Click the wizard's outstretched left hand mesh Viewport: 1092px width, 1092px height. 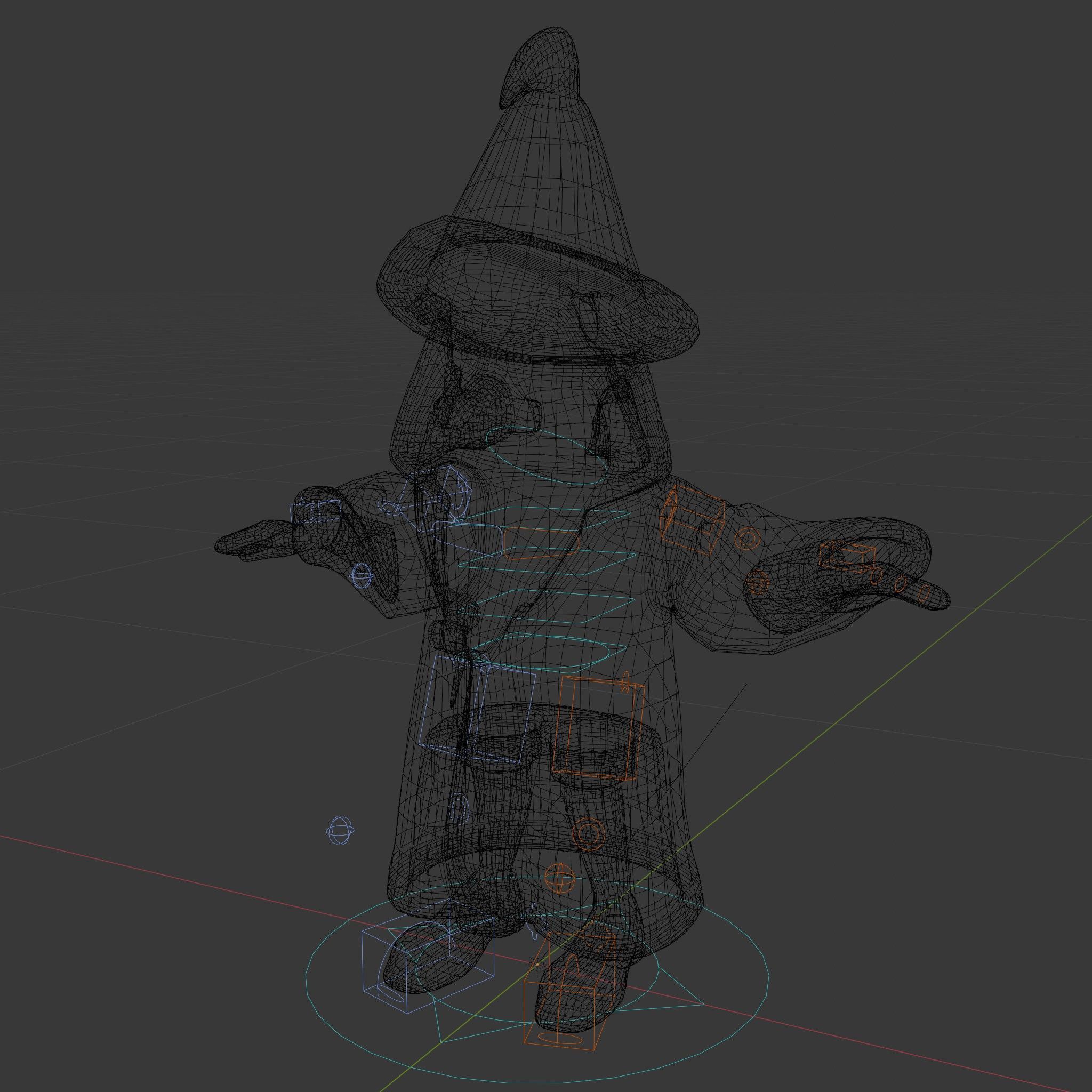(x=254, y=540)
